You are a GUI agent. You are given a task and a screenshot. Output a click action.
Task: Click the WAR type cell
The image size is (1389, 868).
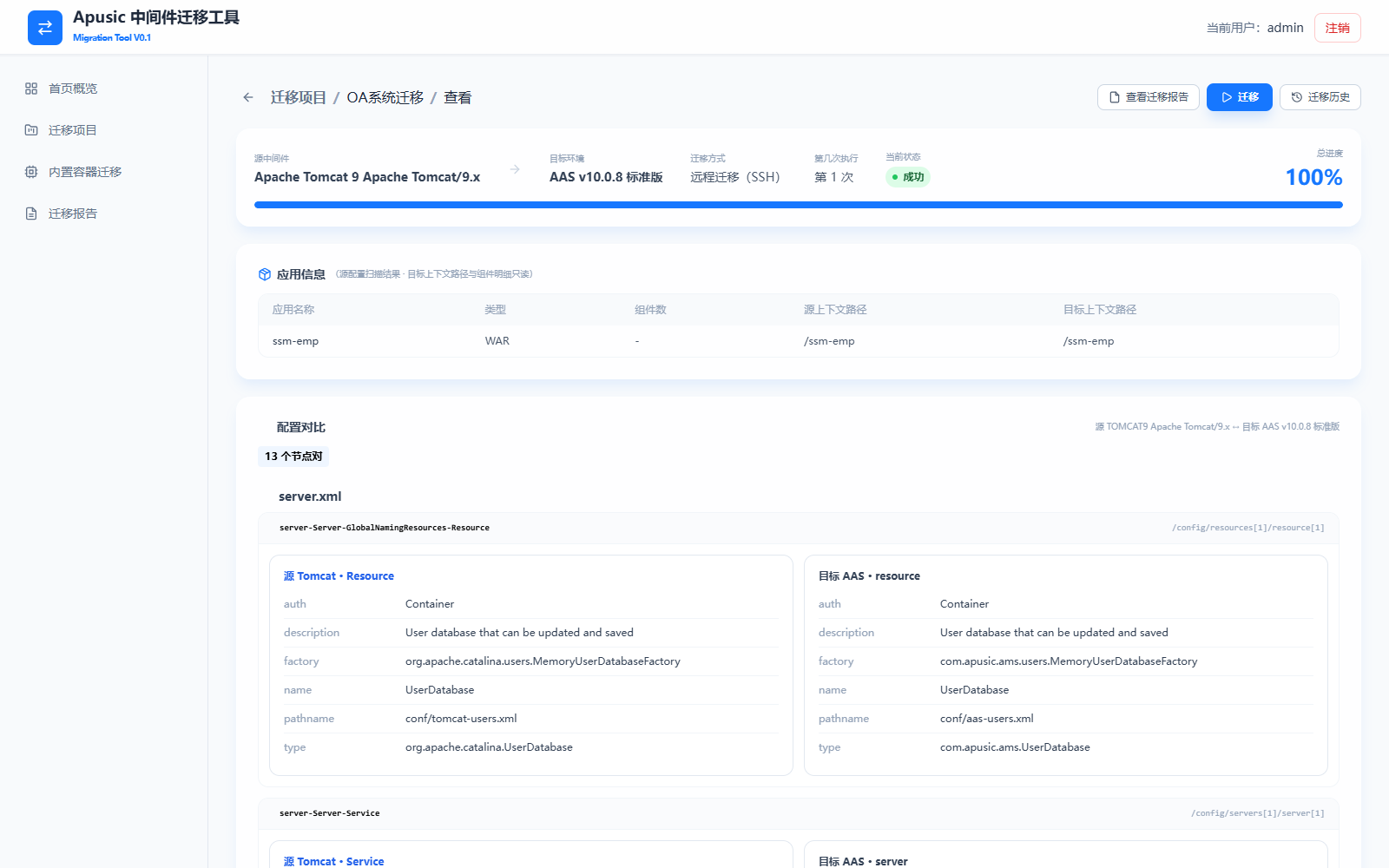click(497, 341)
